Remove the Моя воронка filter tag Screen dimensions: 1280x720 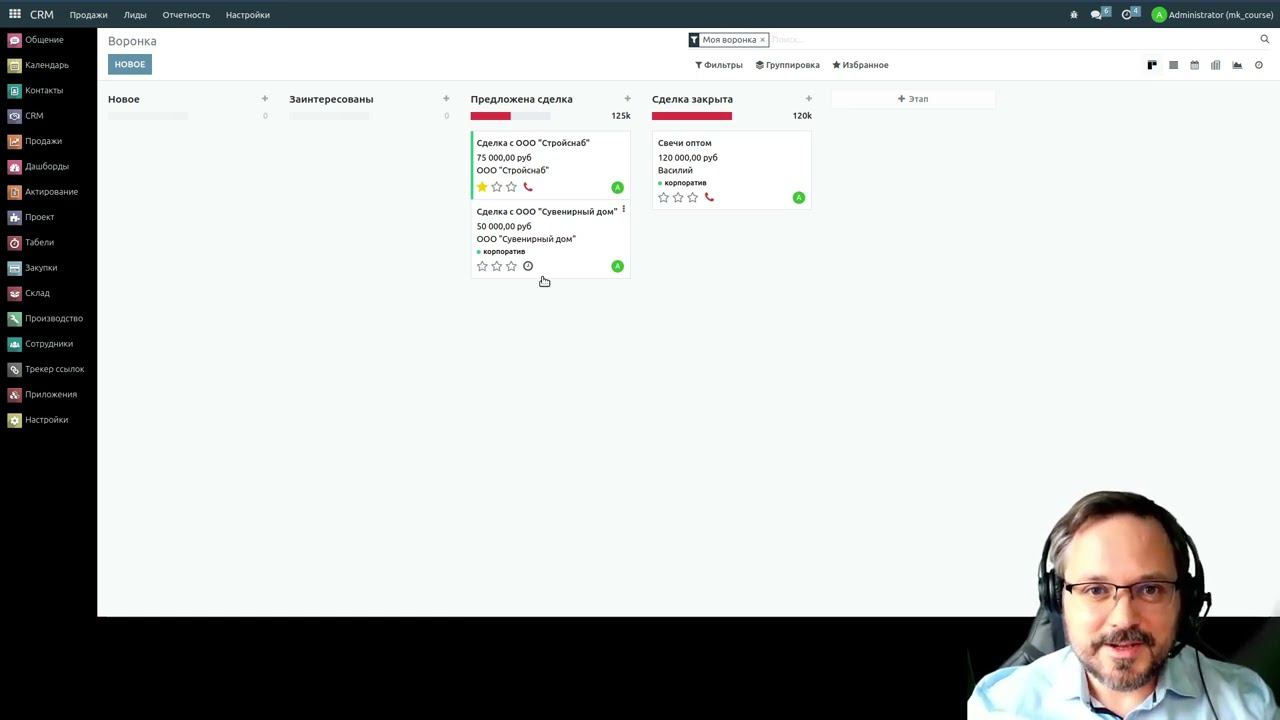(762, 40)
